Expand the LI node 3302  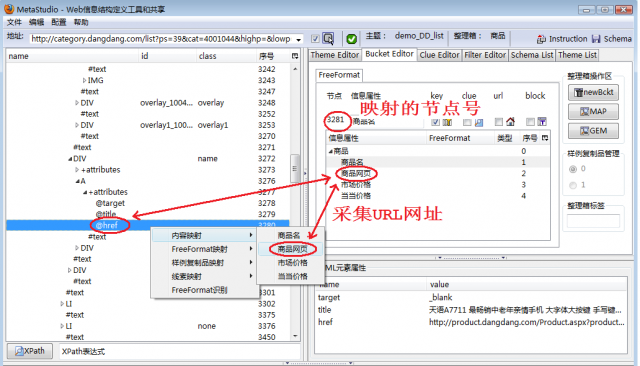pyautogui.click(x=62, y=304)
